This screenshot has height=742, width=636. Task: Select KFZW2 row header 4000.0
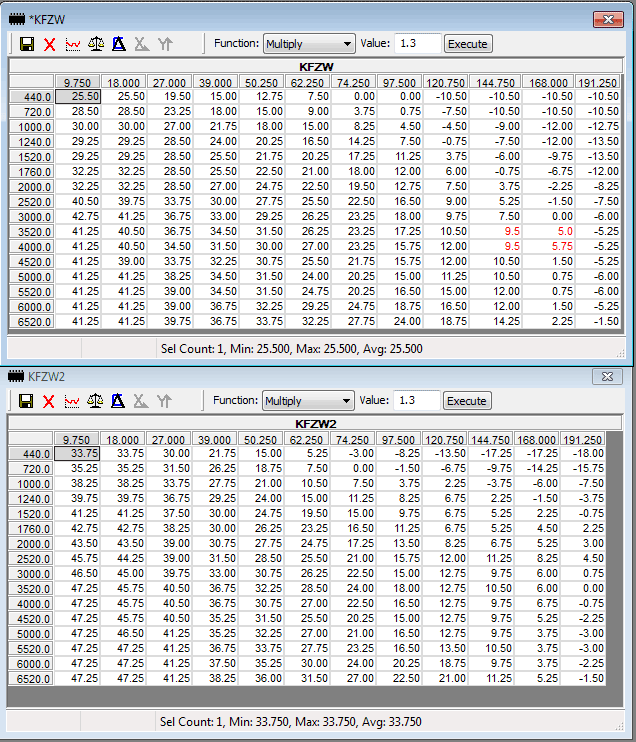coord(31,604)
